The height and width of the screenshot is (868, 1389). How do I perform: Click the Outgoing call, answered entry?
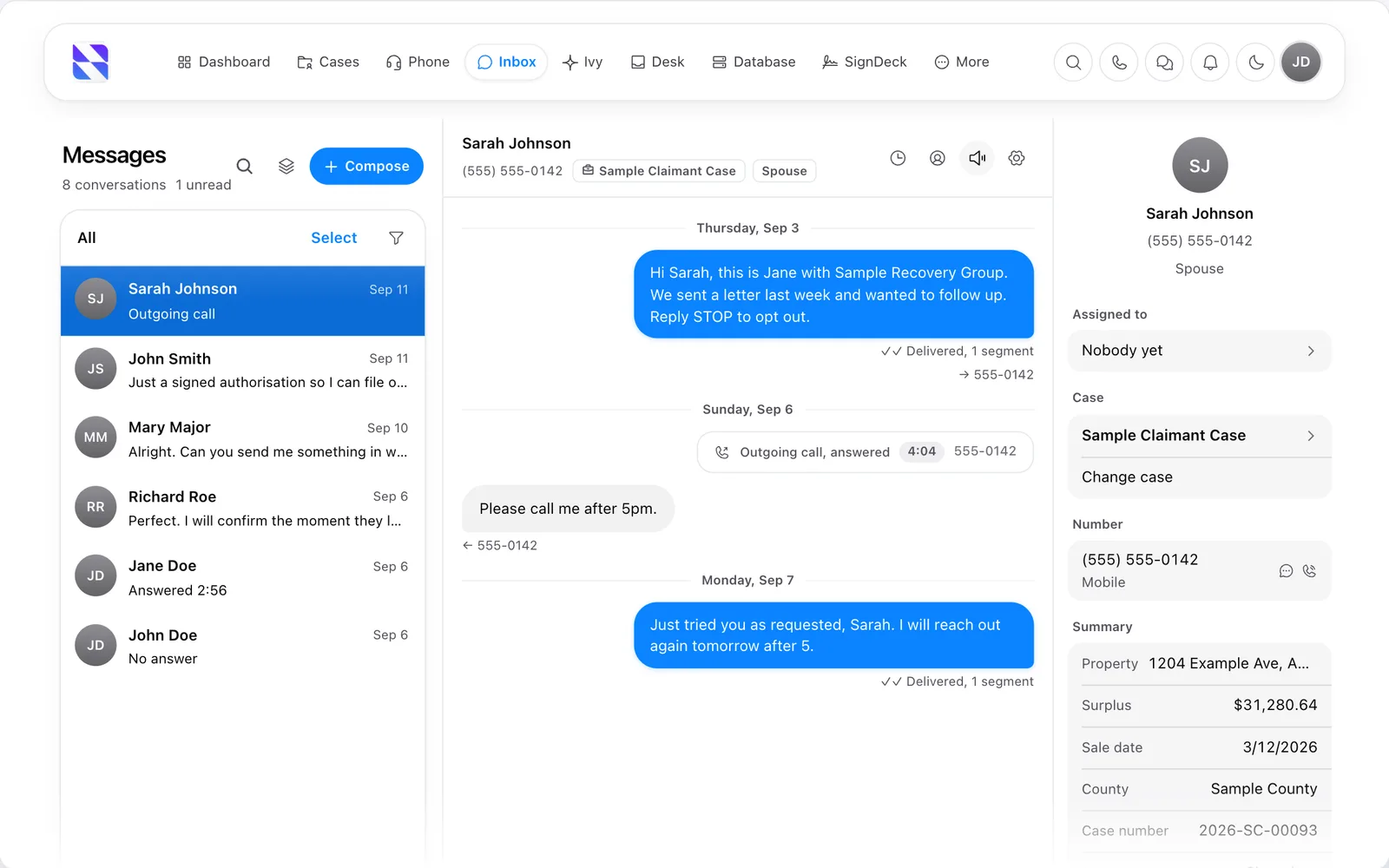866,452
